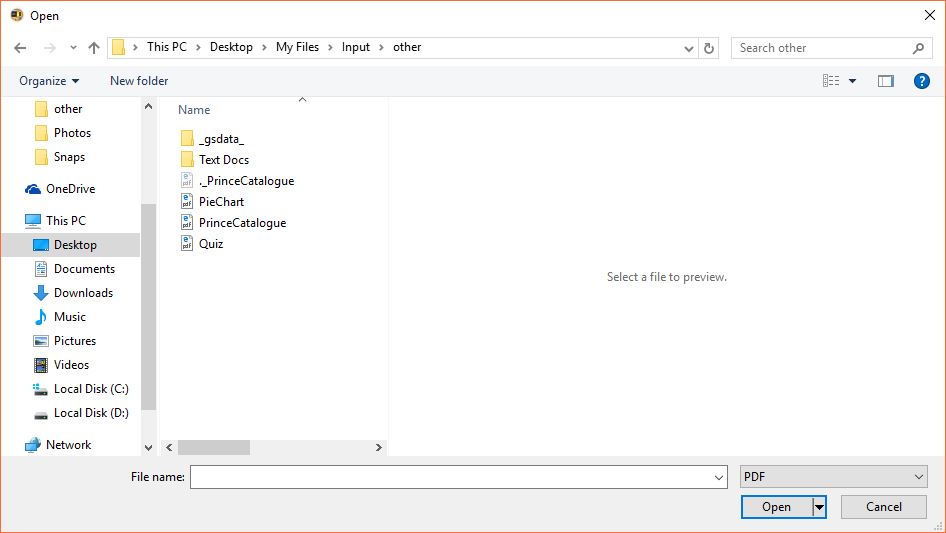Open Downloads in the navigation pane
The height and width of the screenshot is (533, 946).
(x=71, y=293)
